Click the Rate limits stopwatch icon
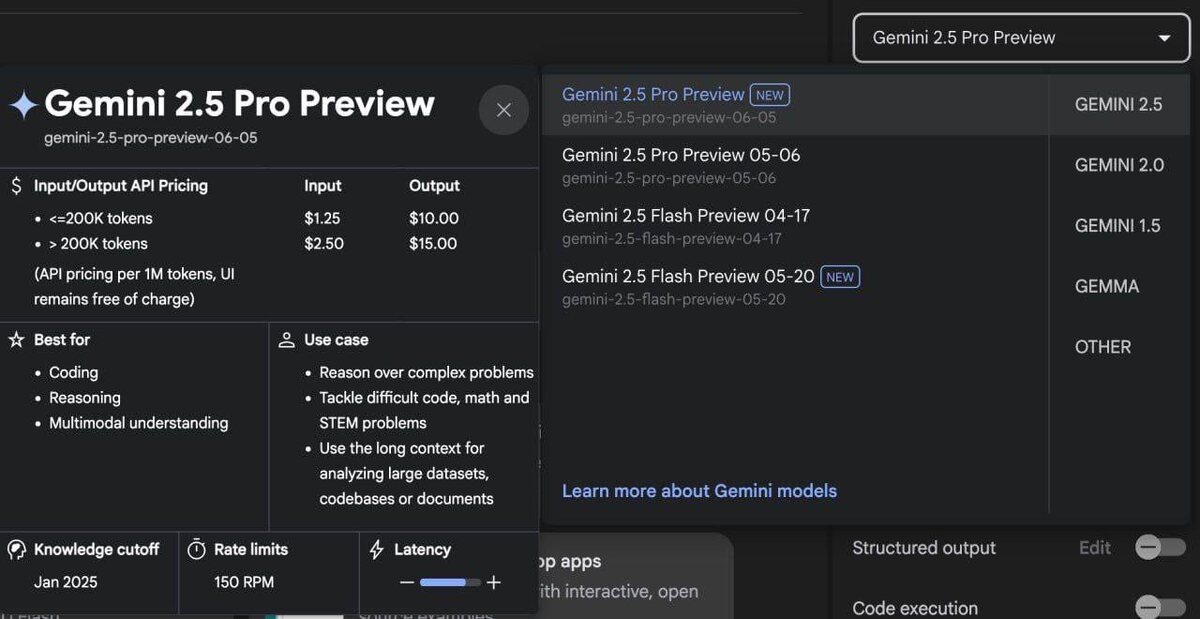The width and height of the screenshot is (1200, 619). point(197,550)
